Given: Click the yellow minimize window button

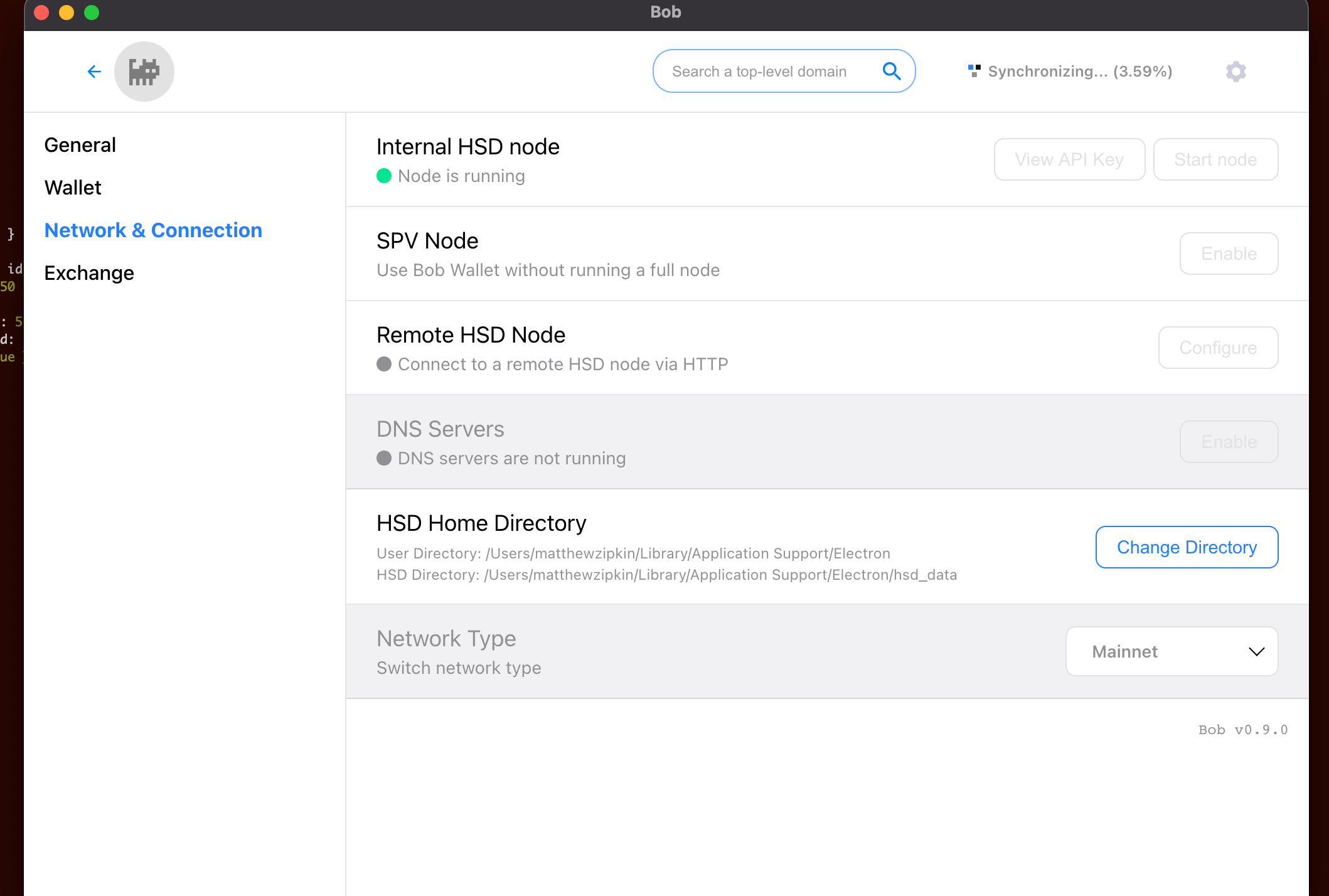Looking at the screenshot, I should pos(67,13).
